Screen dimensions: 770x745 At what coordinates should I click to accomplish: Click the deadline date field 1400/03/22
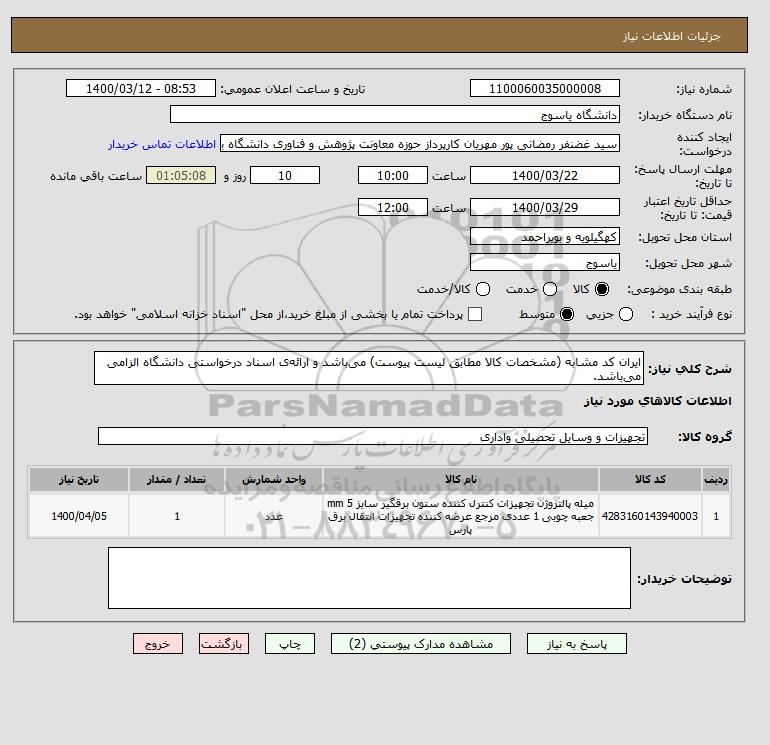[x=545, y=175]
